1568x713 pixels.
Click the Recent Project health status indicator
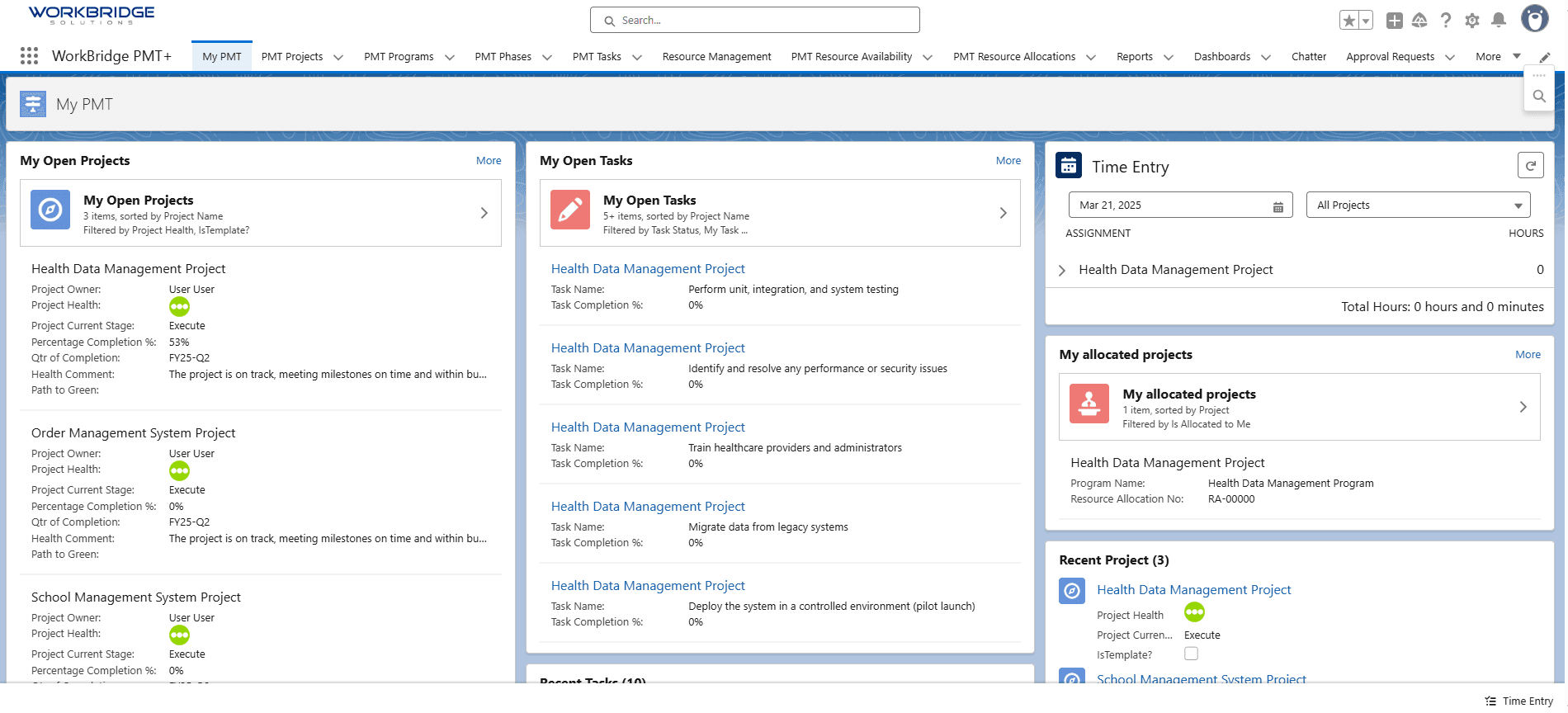coord(1195,612)
